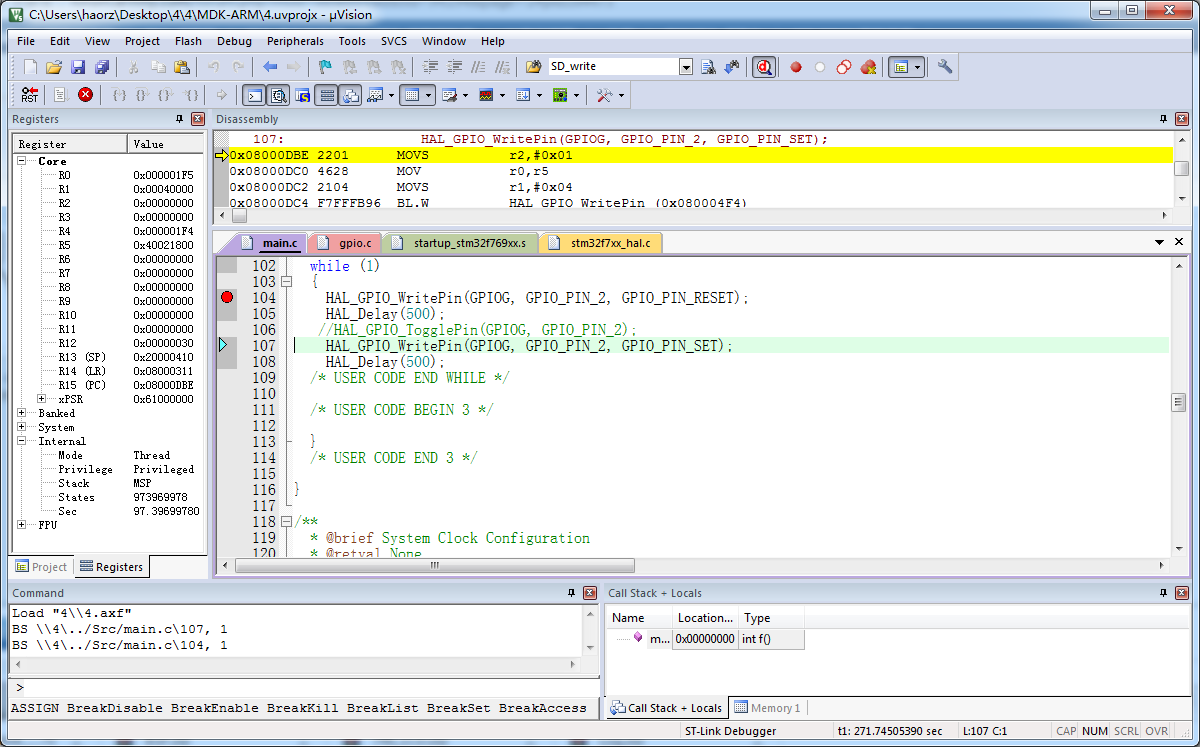Image resolution: width=1200 pixels, height=747 pixels.
Task: Close the Registers panel
Action: tap(196, 119)
